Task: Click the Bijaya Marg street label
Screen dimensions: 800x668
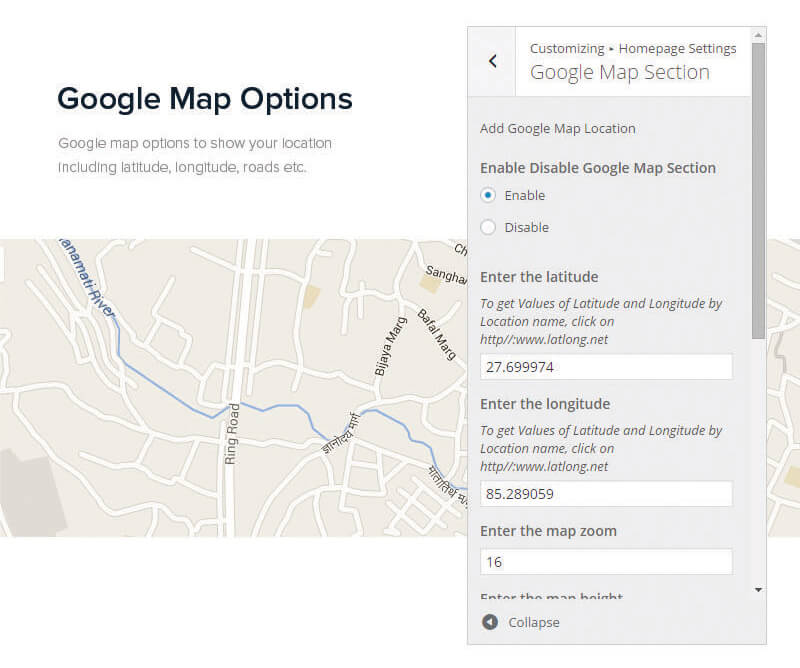Action: point(391,346)
